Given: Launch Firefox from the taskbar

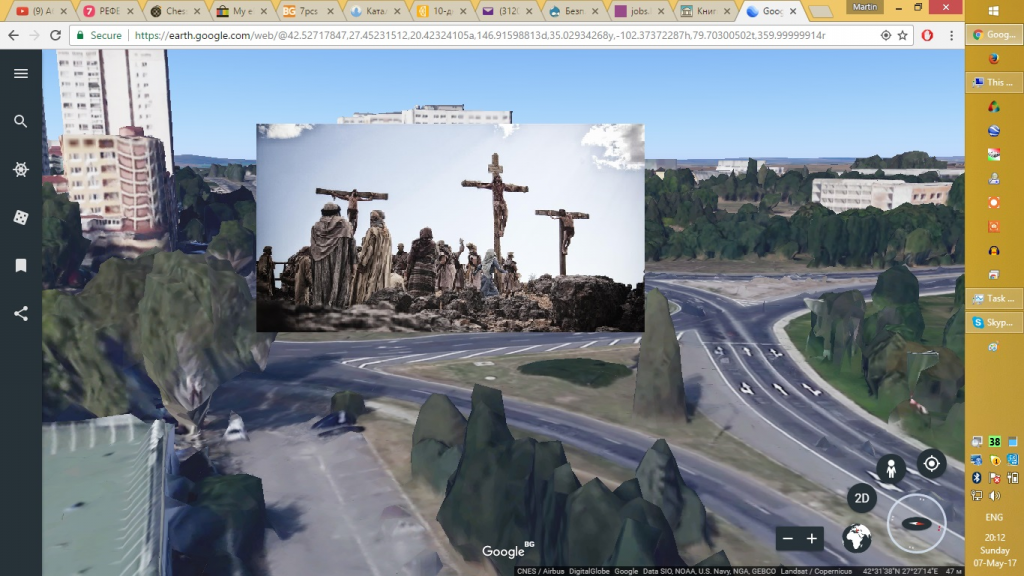Looking at the screenshot, I should pyautogui.click(x=994, y=59).
